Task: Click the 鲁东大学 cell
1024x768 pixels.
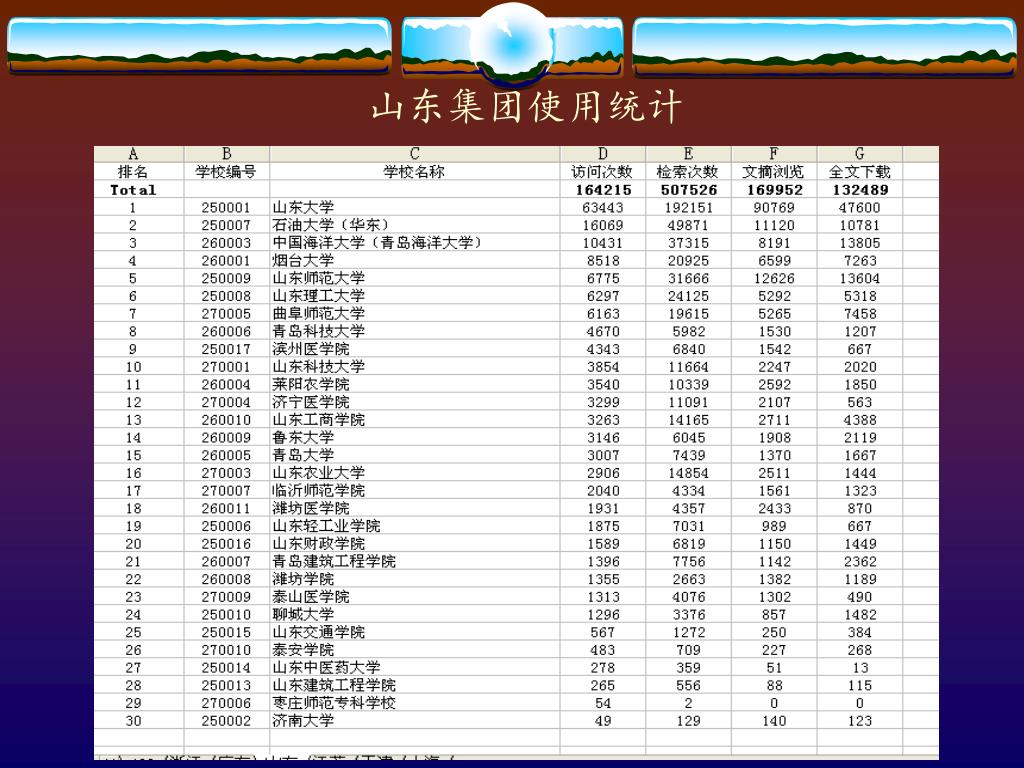Action: pyautogui.click(x=415, y=437)
